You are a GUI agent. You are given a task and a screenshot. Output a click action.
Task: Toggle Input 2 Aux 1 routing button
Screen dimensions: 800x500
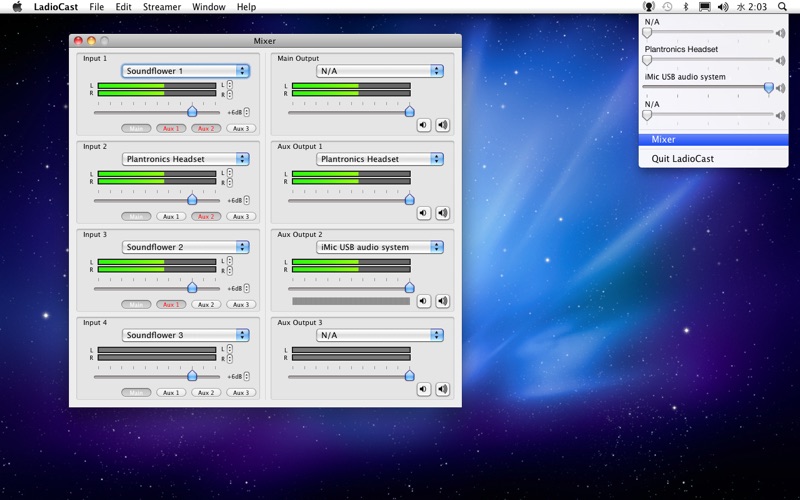pyautogui.click(x=171, y=216)
